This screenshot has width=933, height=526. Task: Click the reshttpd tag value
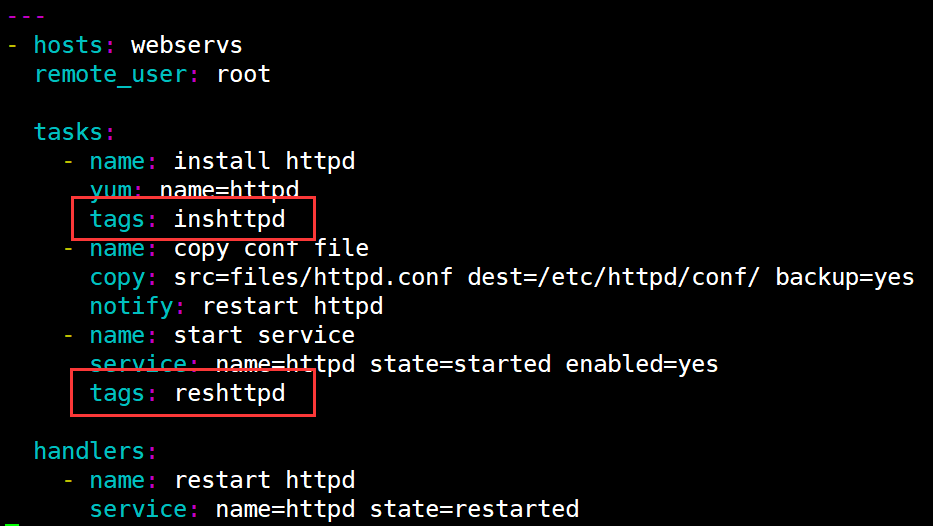(x=230, y=393)
